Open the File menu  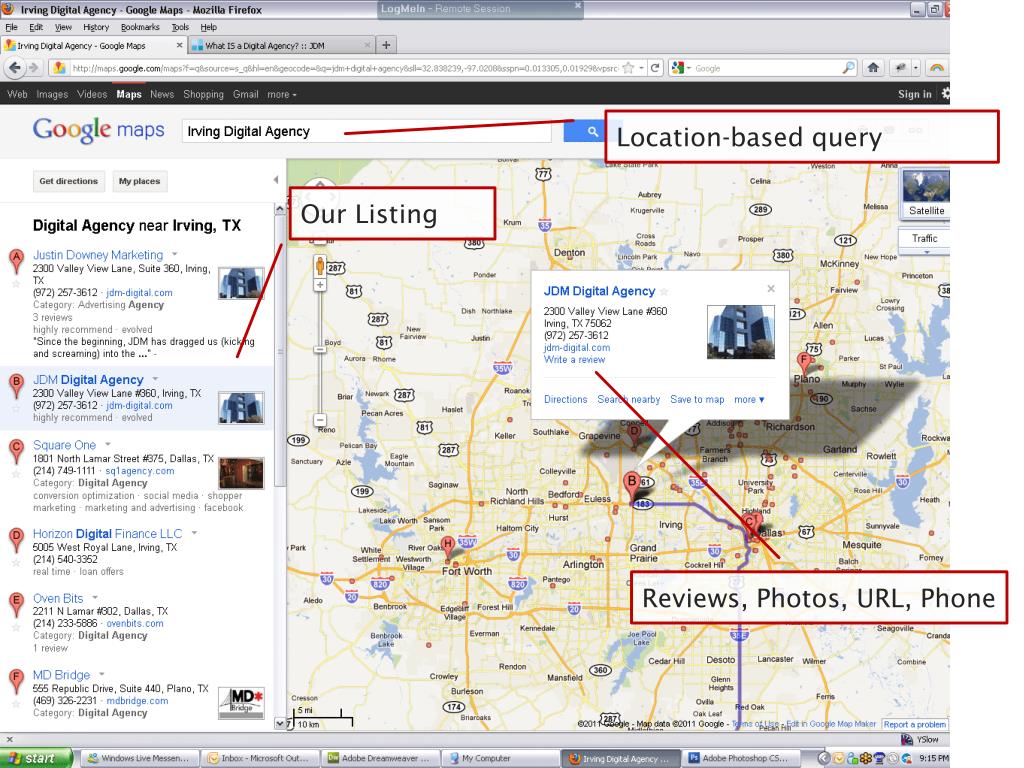(12, 27)
